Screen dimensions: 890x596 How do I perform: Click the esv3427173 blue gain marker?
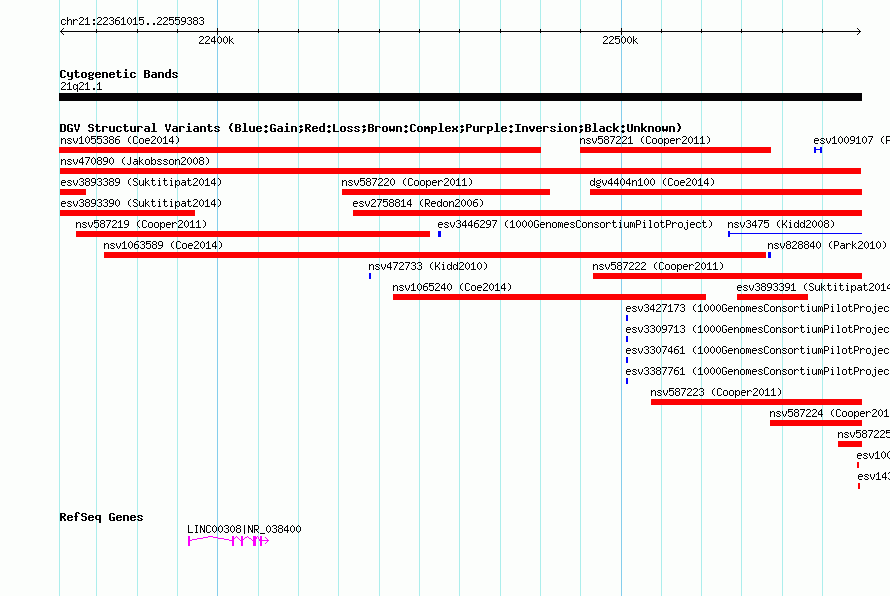click(627, 318)
